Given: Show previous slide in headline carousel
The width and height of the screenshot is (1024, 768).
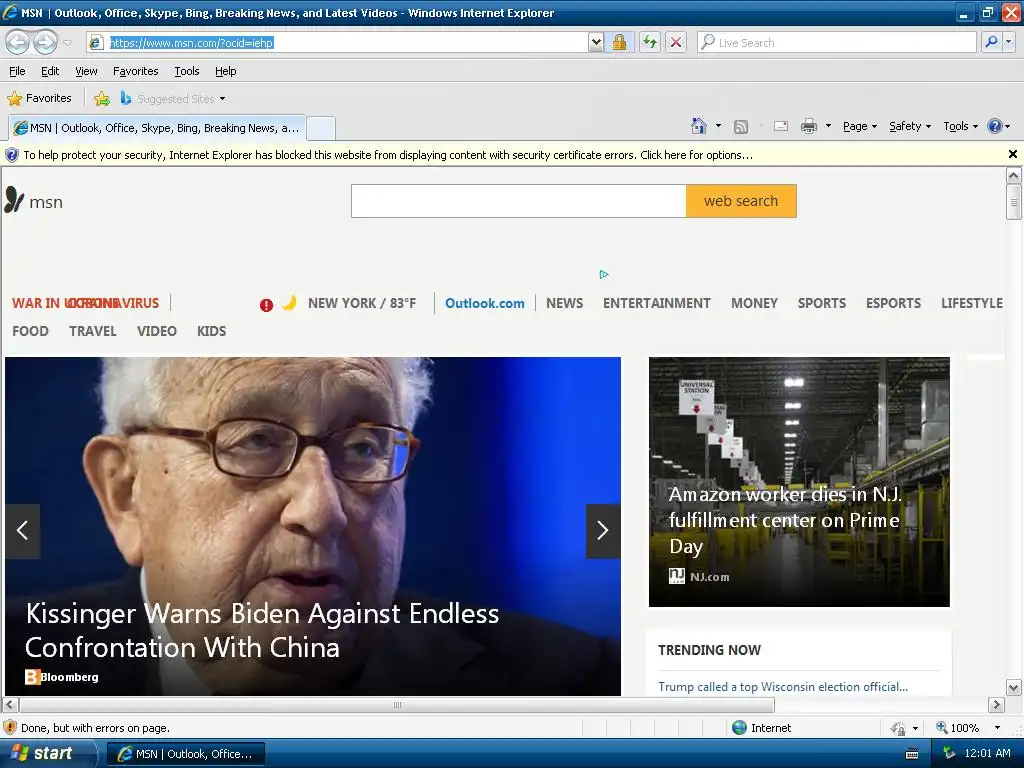Looking at the screenshot, I should coord(22,531).
